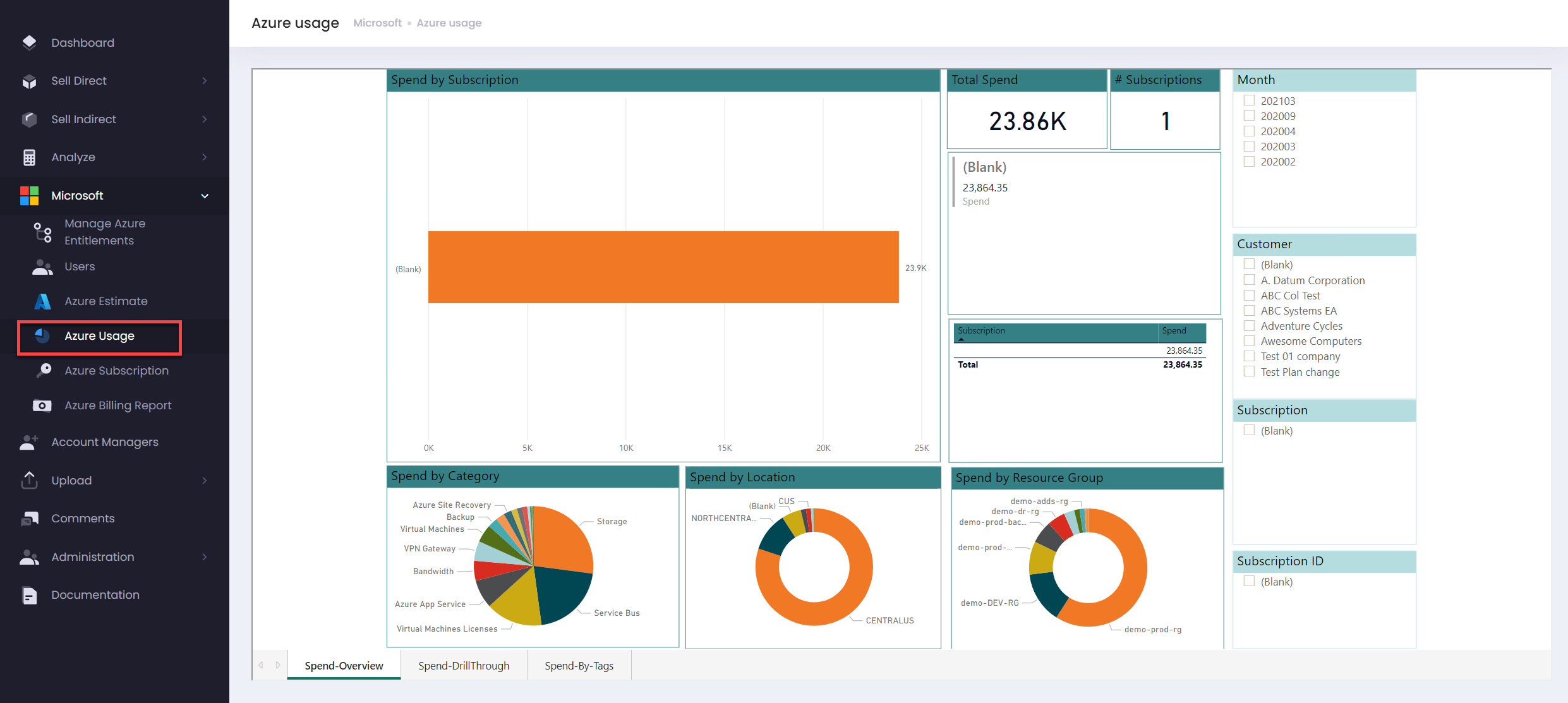The height and width of the screenshot is (703, 1568).
Task: Check the Test 01 company customer
Action: tap(1249, 356)
